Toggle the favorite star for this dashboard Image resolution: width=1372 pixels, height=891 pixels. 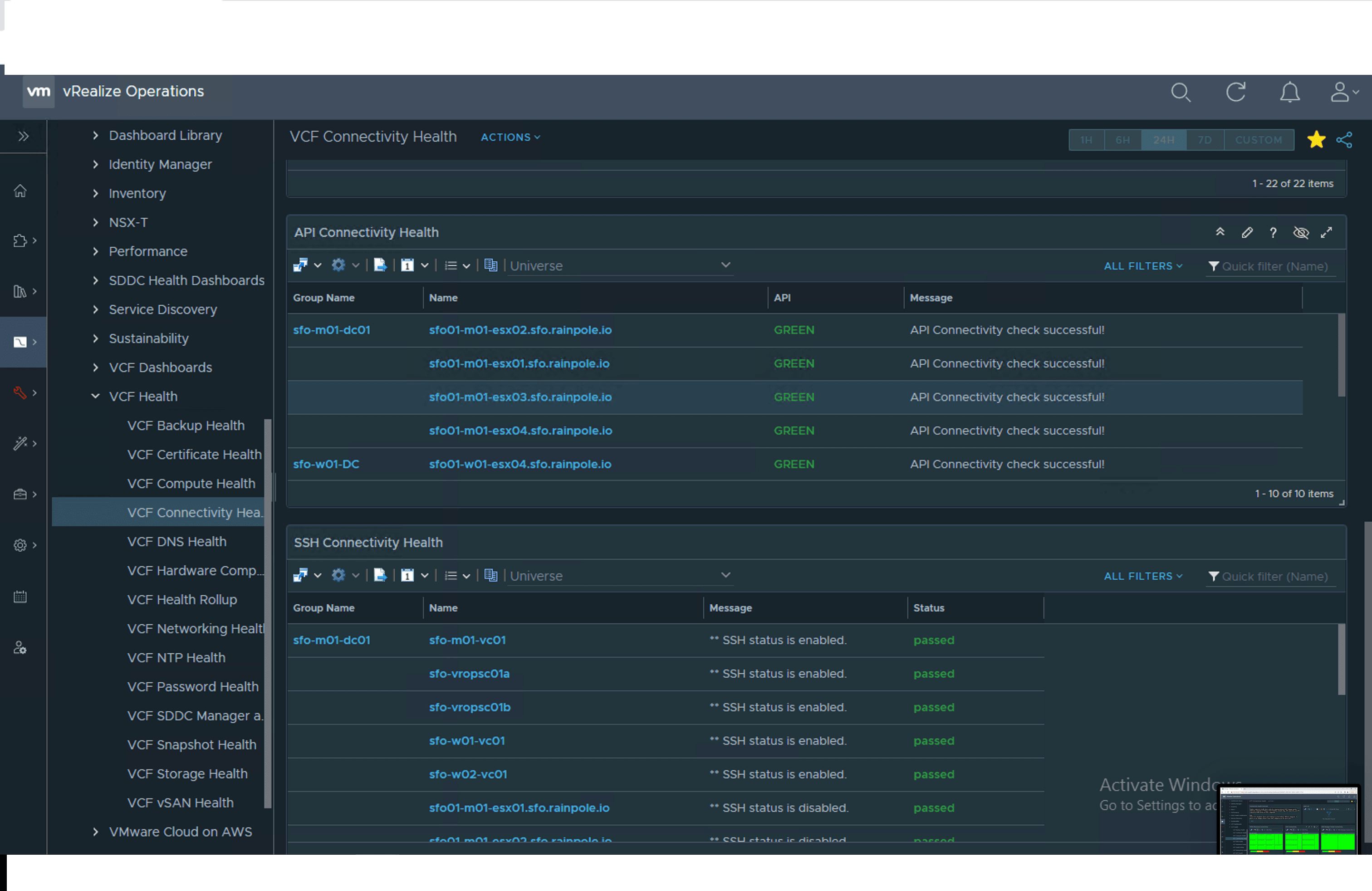(1316, 140)
